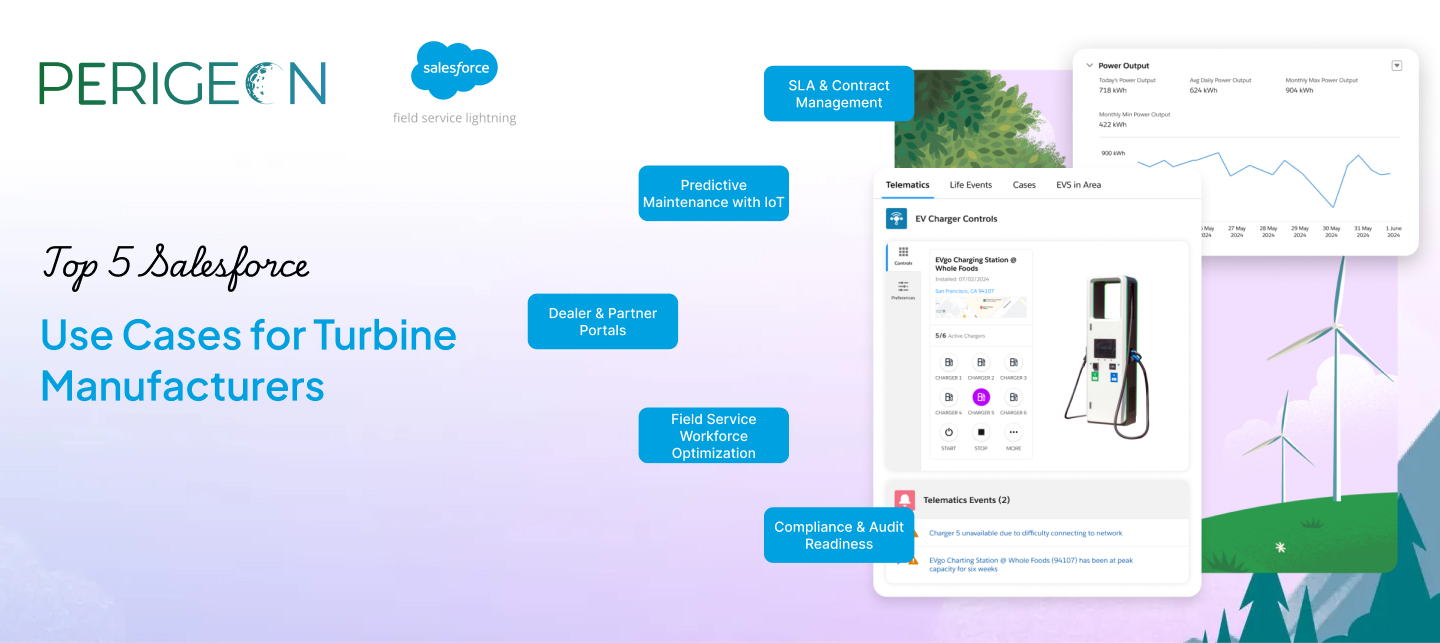Click the '422 kWh' monthly min value

coord(1113,125)
